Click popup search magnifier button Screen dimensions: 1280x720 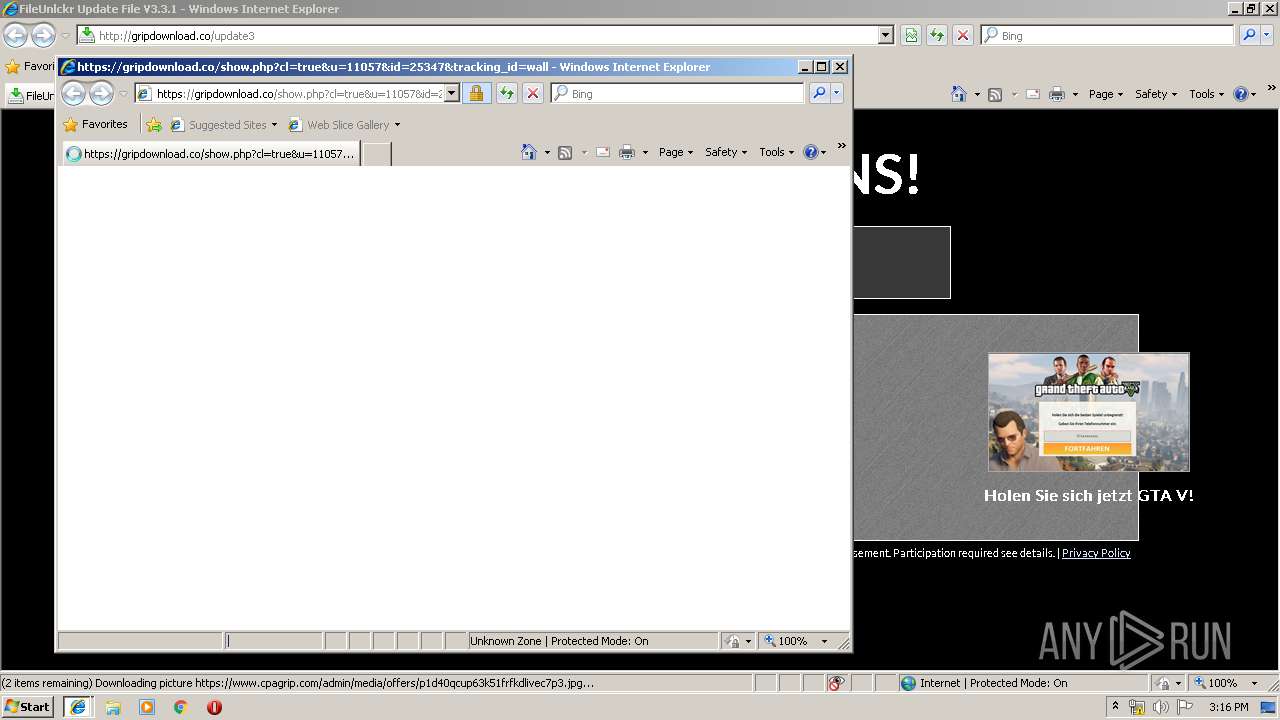pyautogui.click(x=818, y=93)
